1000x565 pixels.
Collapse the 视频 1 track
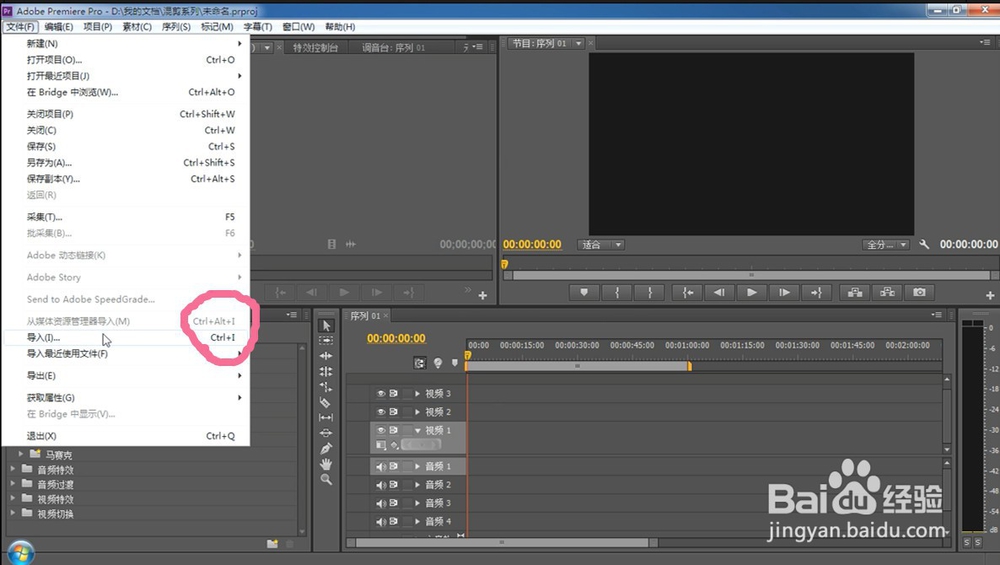tap(418, 430)
